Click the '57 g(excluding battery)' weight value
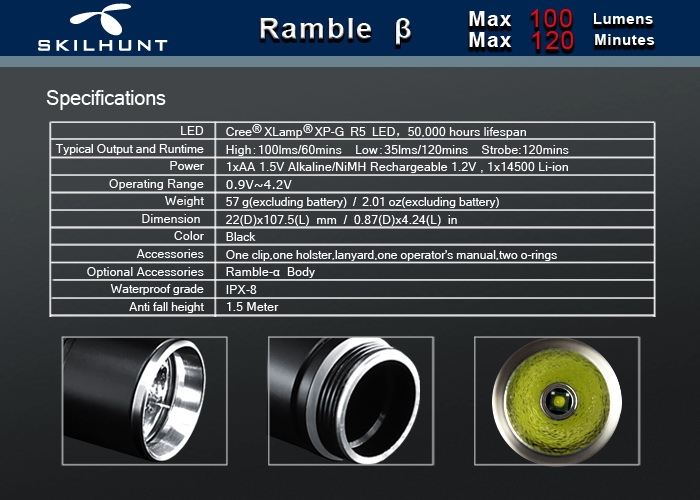Viewport: 700px width, 500px height. coord(286,202)
